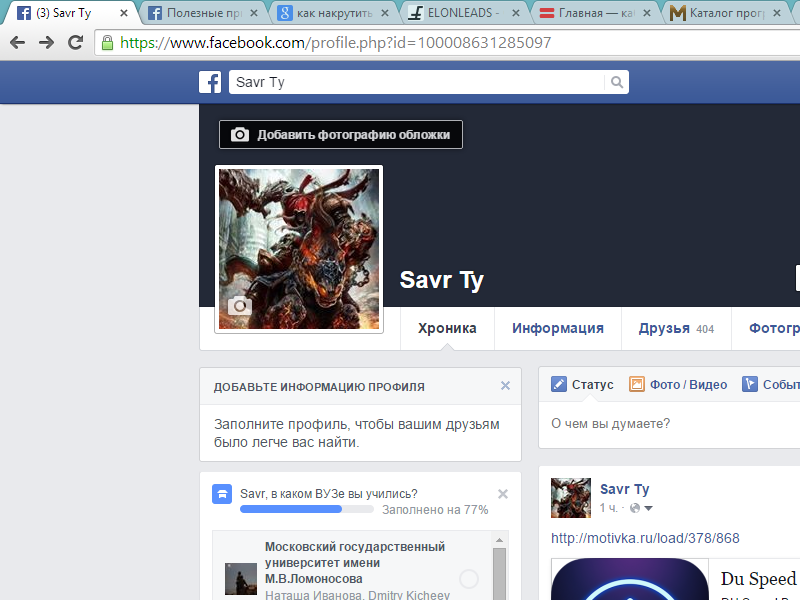800x600 pixels.
Task: Open motivka.ru link in post
Action: (645, 538)
